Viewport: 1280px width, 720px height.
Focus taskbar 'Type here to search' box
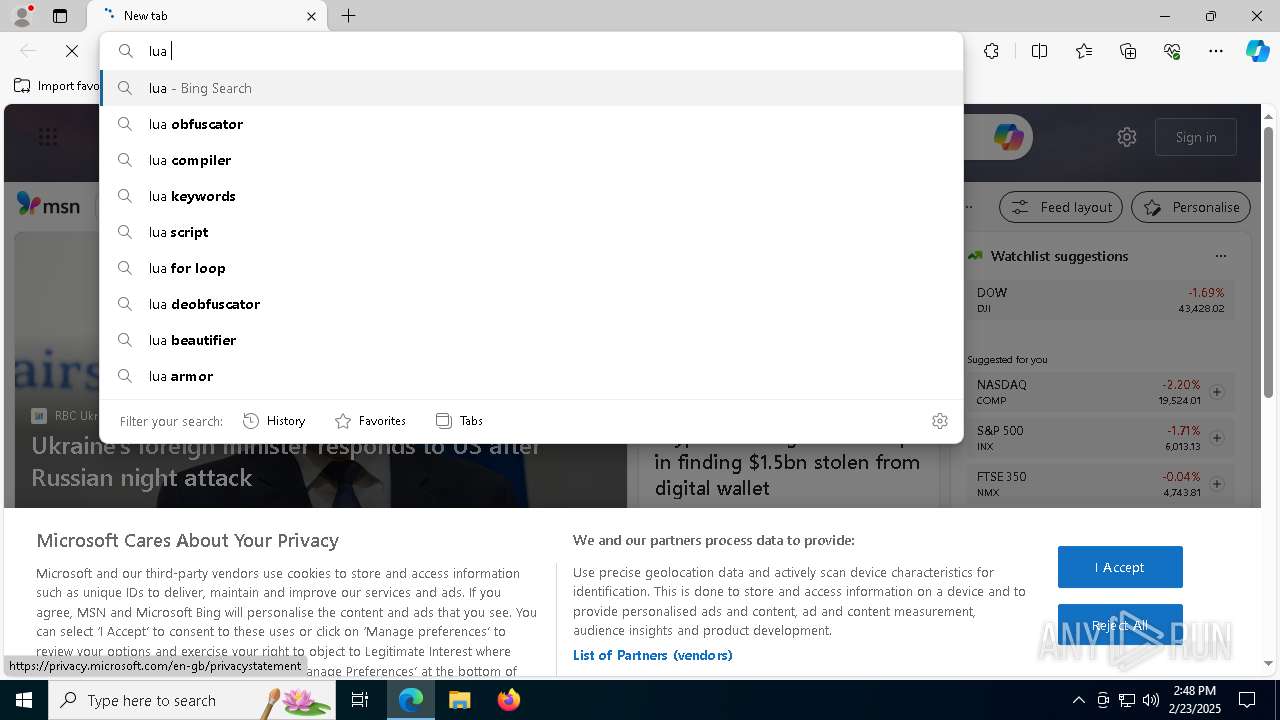point(193,700)
